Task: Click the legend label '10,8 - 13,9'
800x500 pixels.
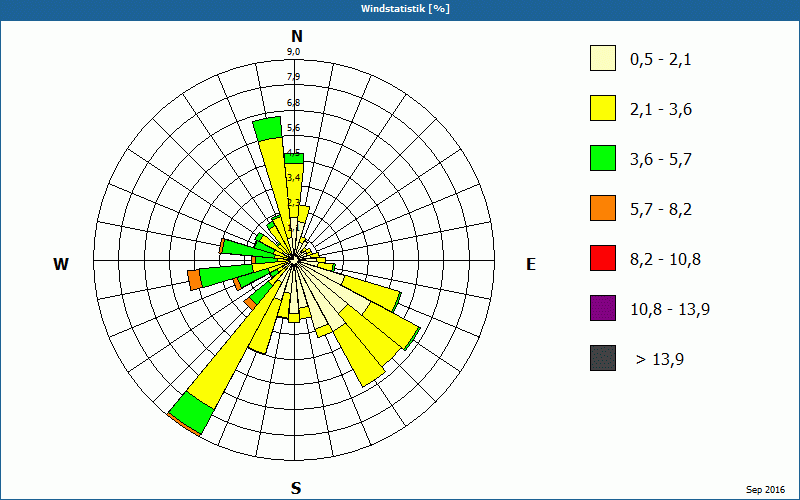Action: (x=670, y=310)
